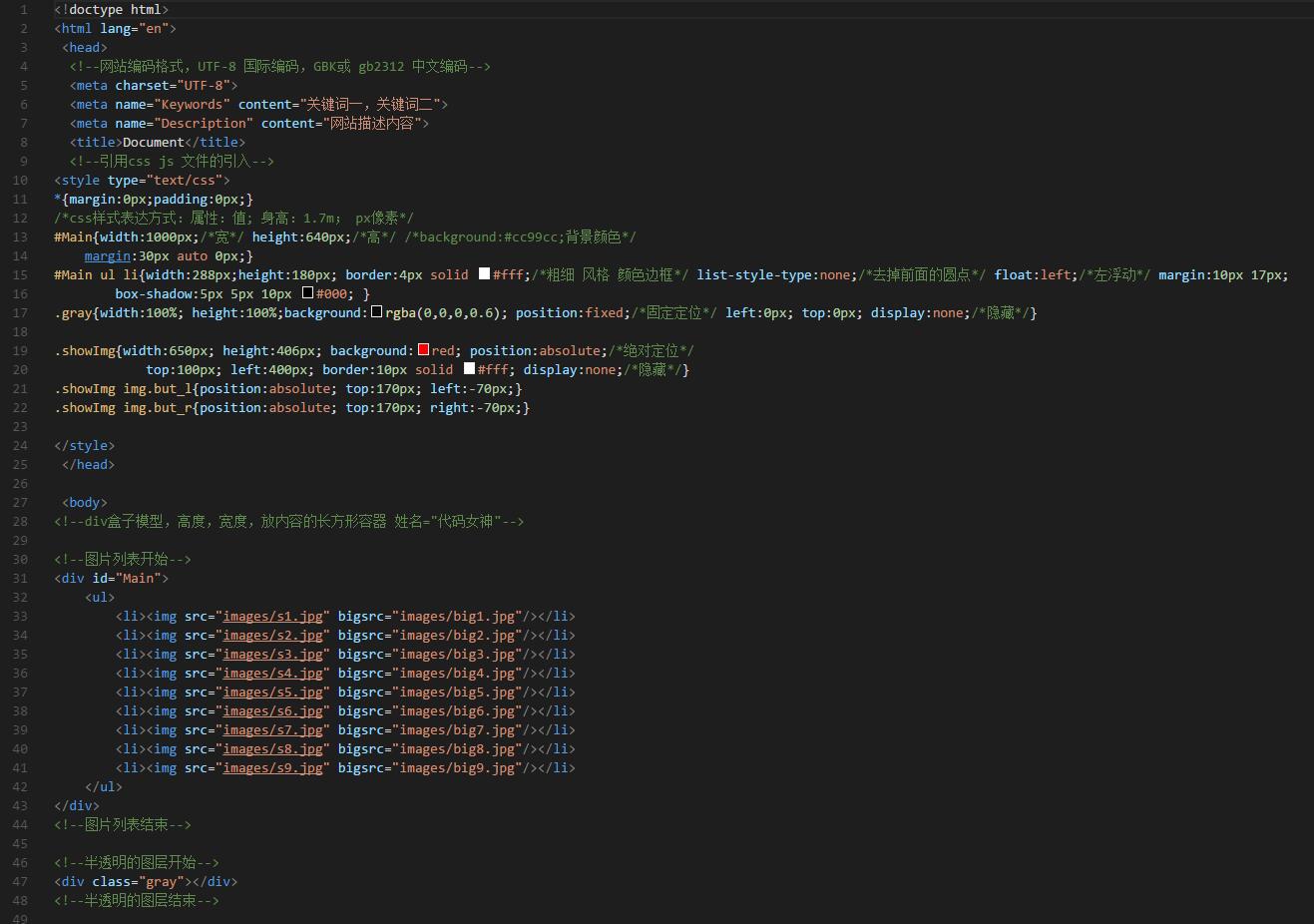Open the images/s9.jpg link
1314x924 pixels.
272,768
